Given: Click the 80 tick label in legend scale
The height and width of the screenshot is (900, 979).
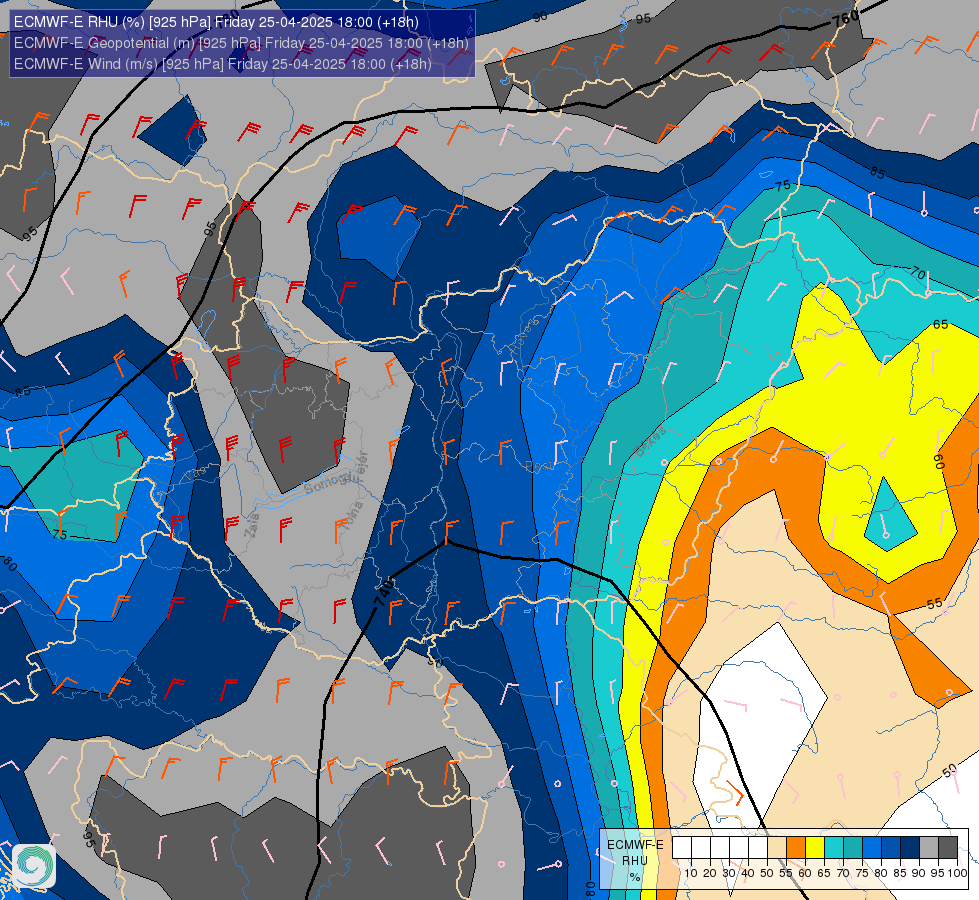Looking at the screenshot, I should (880, 873).
